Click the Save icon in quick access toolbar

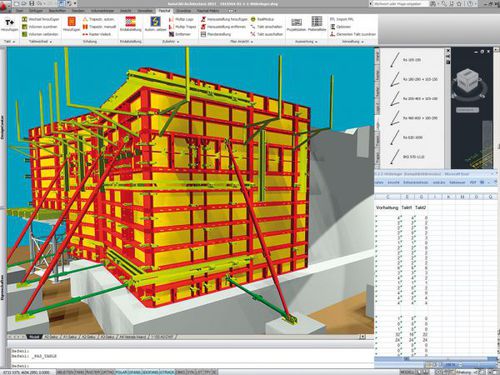[32, 4]
